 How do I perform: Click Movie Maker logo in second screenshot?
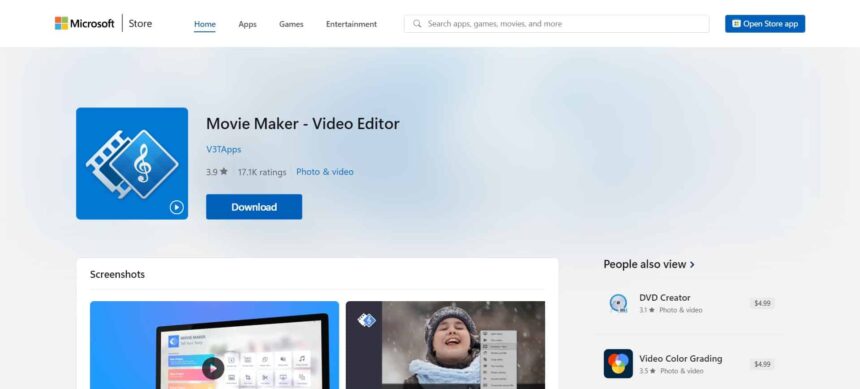366,320
